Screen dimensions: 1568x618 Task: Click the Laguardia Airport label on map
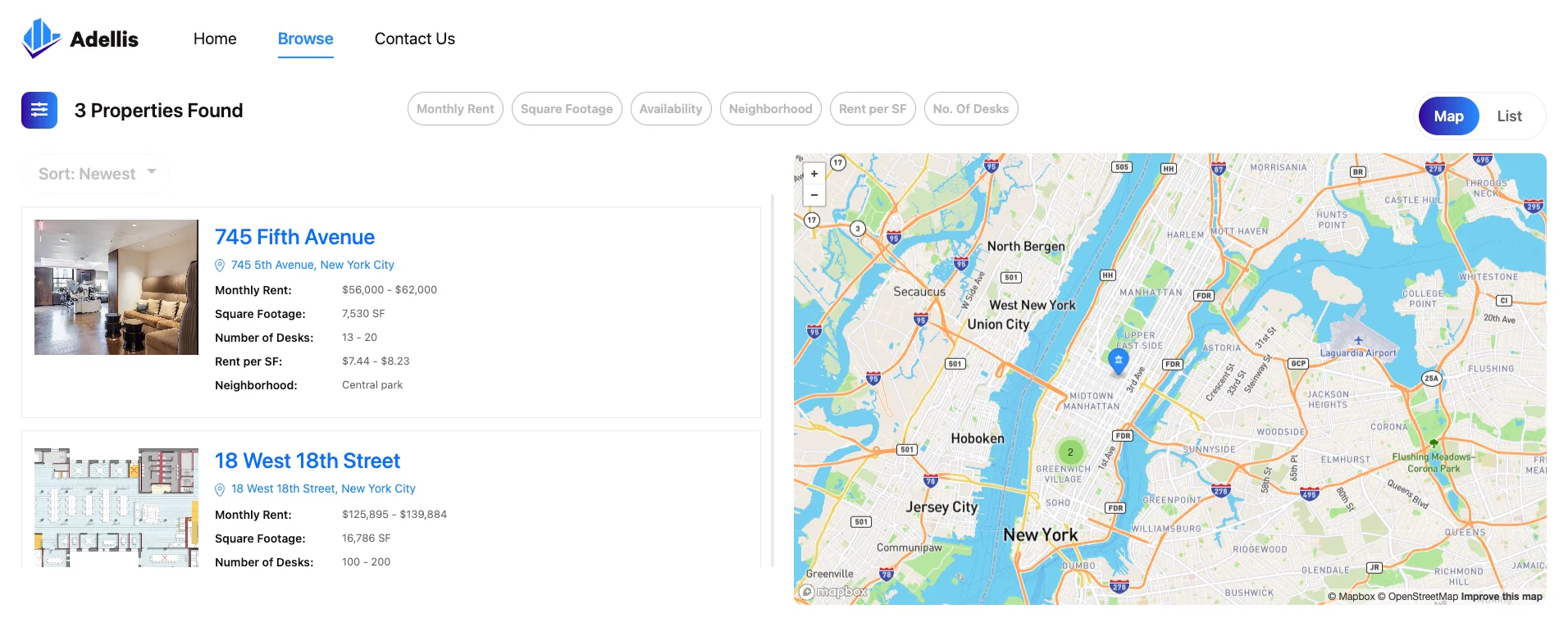point(1358,353)
